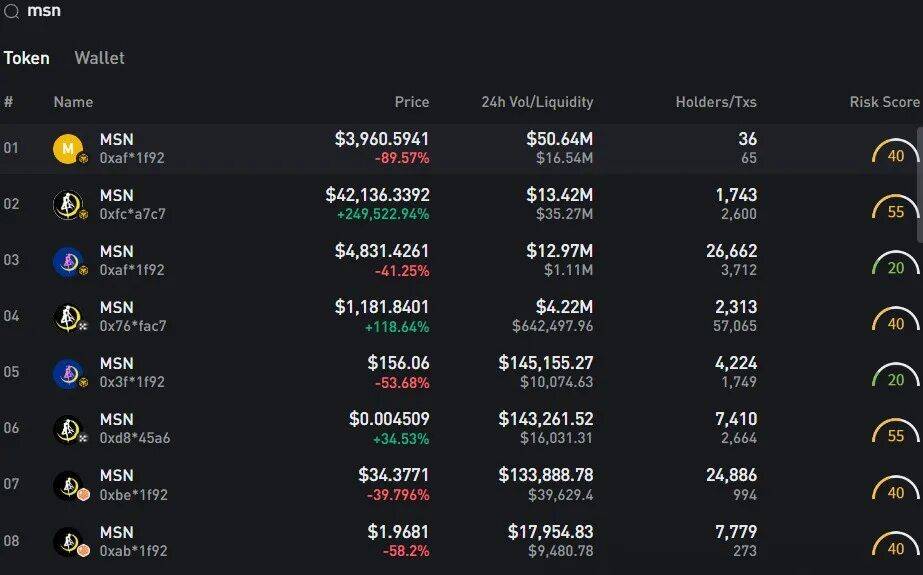Click the token logo for 0xfc*a7c7

coord(67,205)
